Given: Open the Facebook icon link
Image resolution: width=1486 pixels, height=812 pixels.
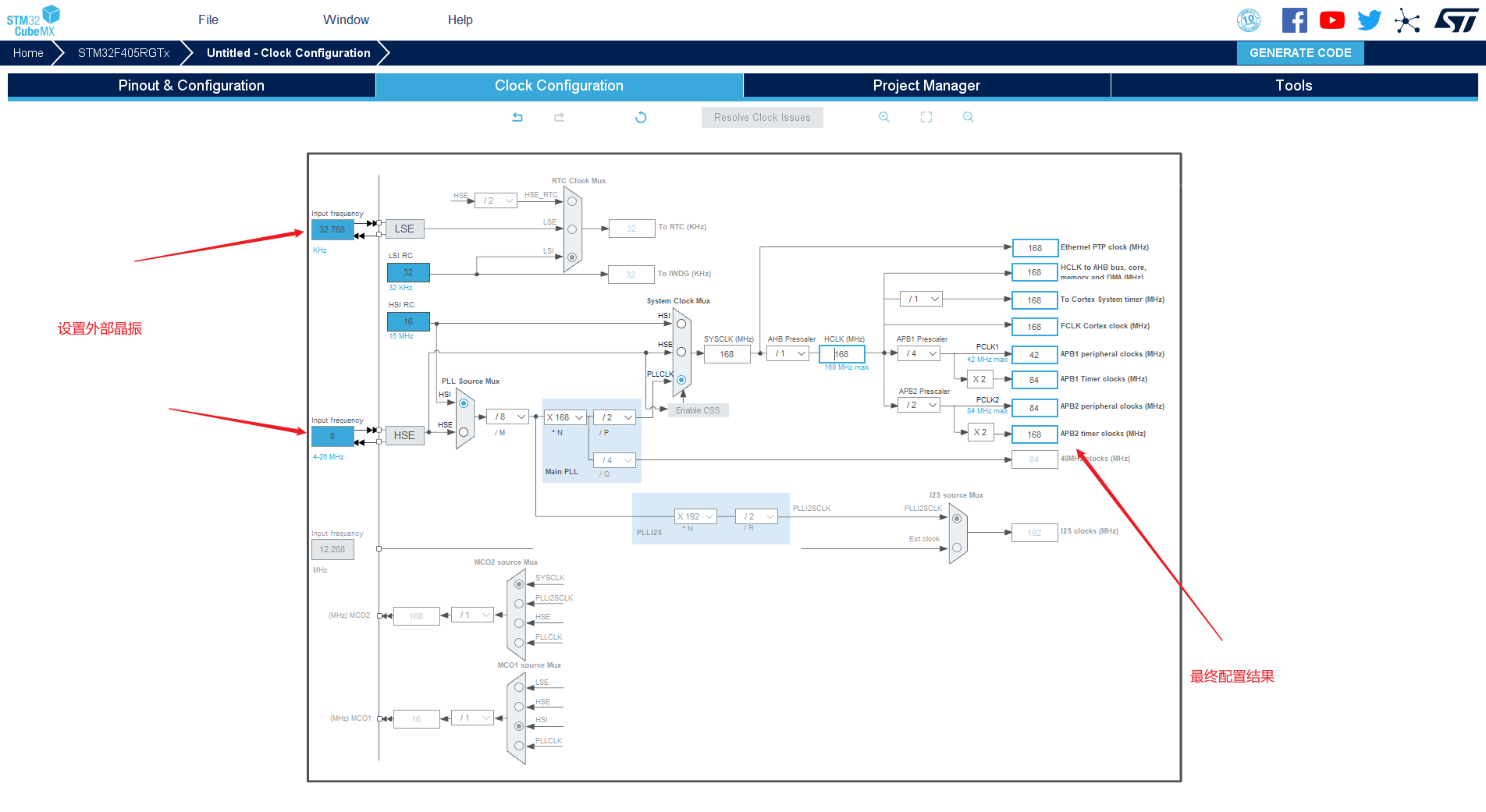Looking at the screenshot, I should (x=1294, y=20).
